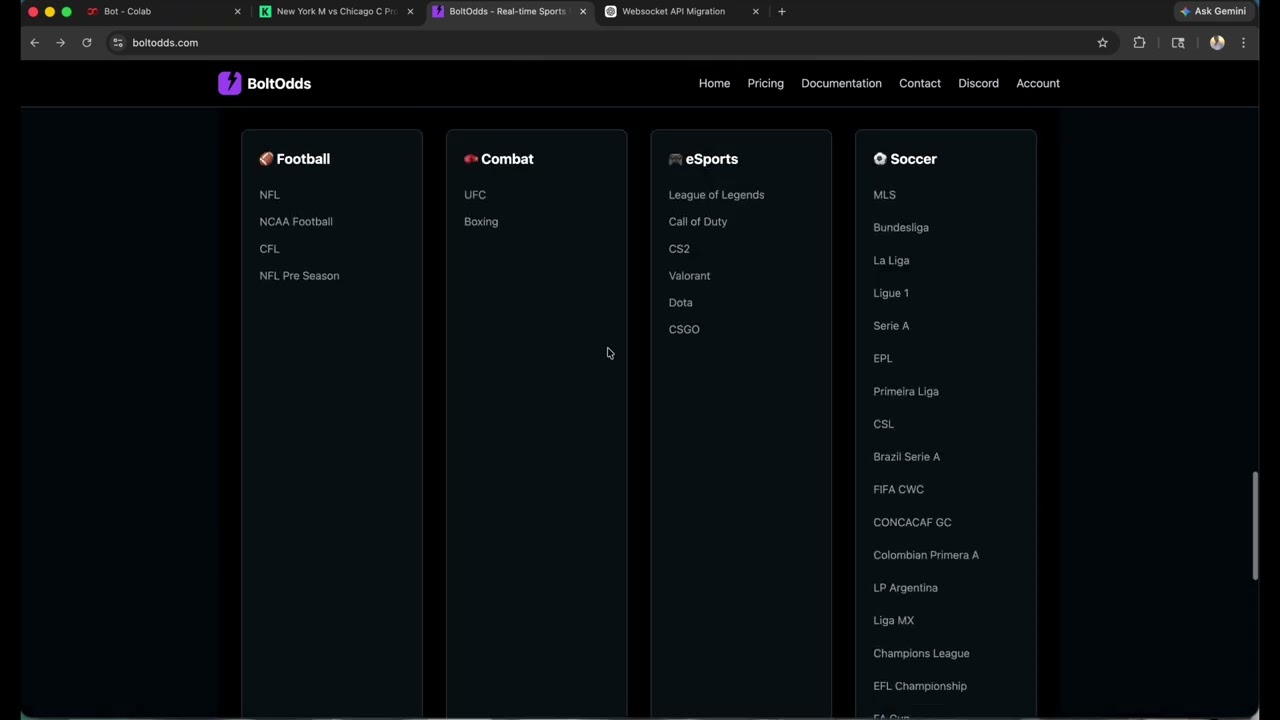Select La Liga entry

891,261
